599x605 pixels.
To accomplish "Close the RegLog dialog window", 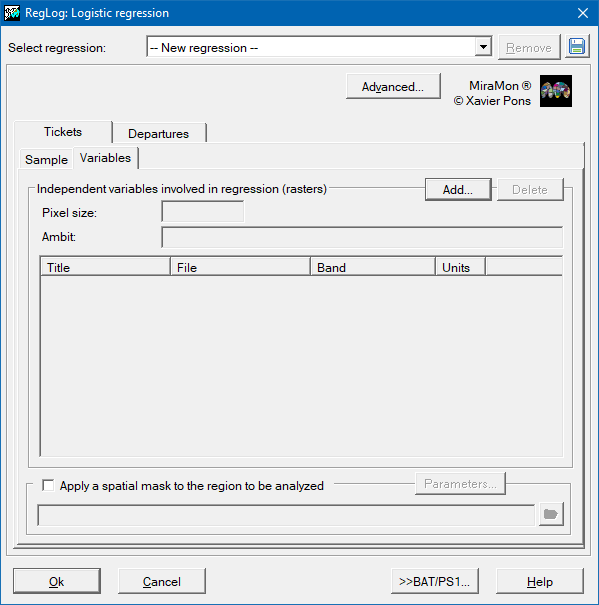I will click(582, 13).
